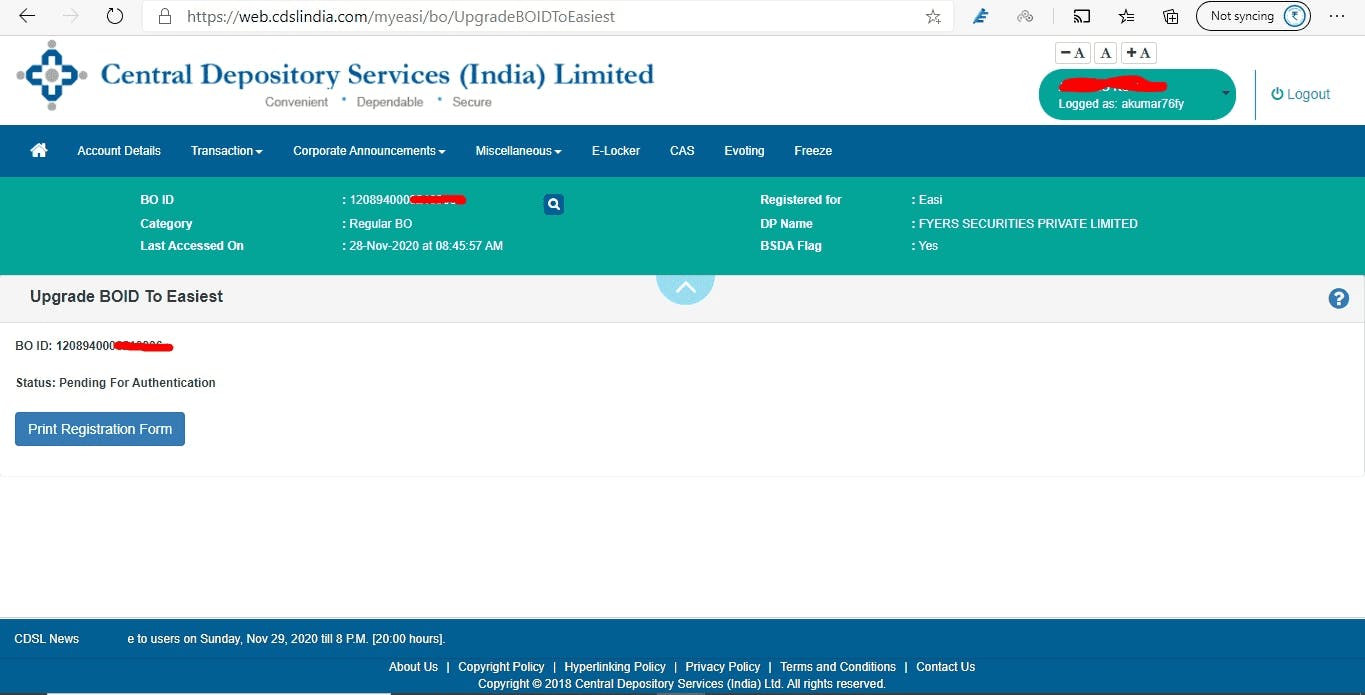The image size is (1365, 695).
Task: Open Terms and Conditions footer link
Action: [x=838, y=667]
